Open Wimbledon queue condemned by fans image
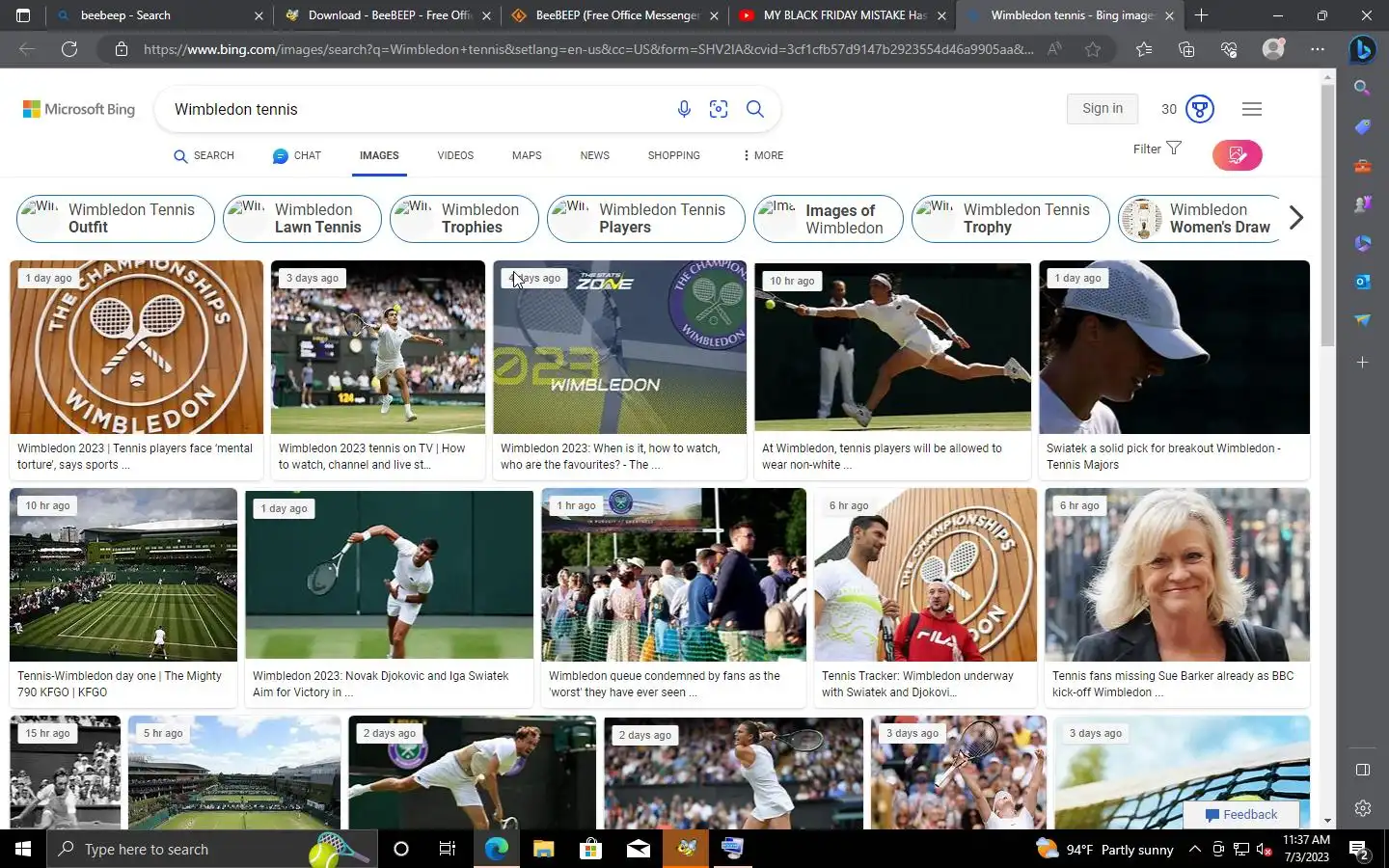This screenshot has width=1389, height=868. [x=673, y=574]
